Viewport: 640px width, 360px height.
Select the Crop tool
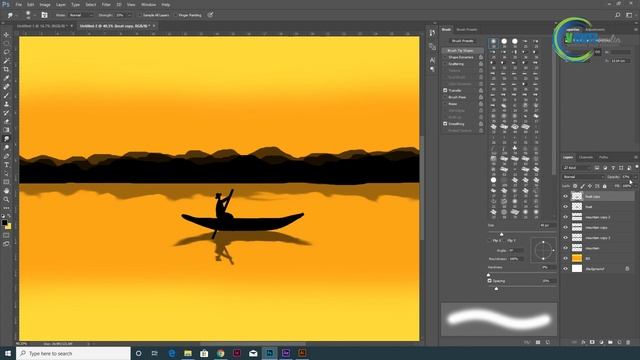(x=6, y=69)
